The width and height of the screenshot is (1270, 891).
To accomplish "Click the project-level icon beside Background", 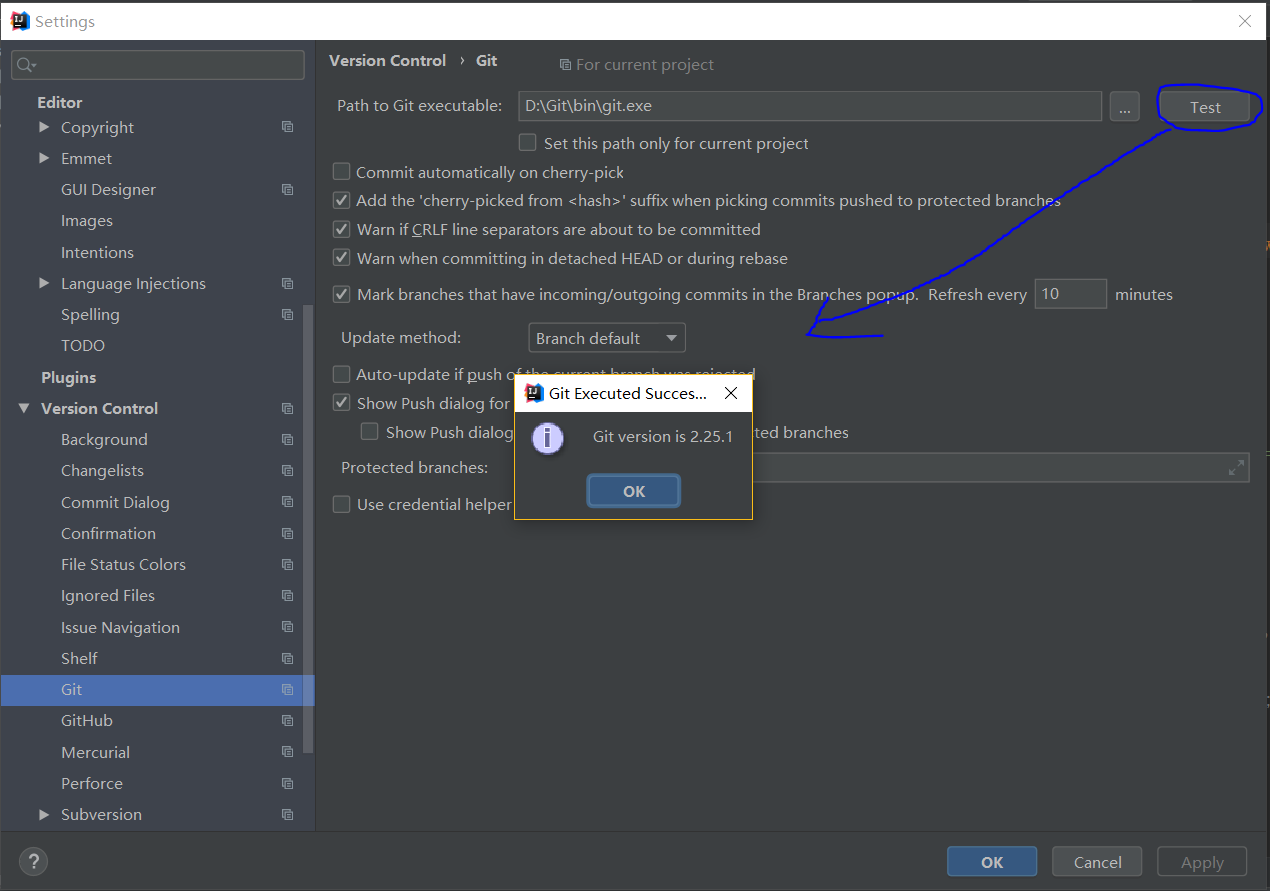I will tap(288, 439).
